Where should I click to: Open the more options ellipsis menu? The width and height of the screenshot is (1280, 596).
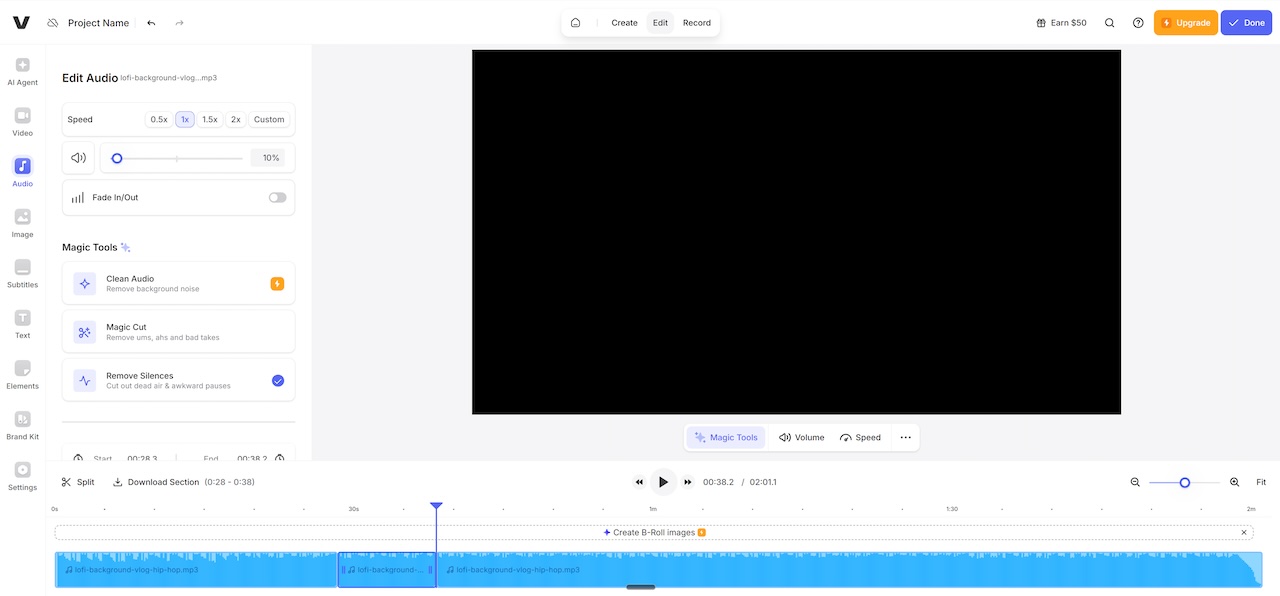tap(905, 437)
